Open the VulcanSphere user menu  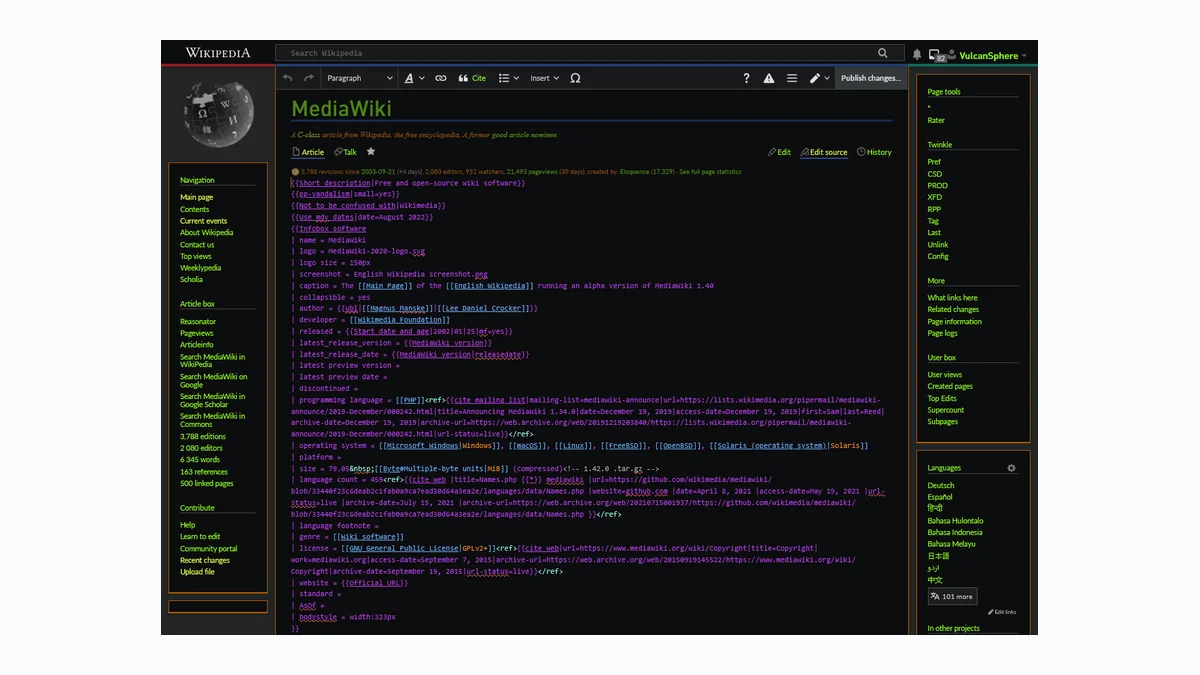992,56
